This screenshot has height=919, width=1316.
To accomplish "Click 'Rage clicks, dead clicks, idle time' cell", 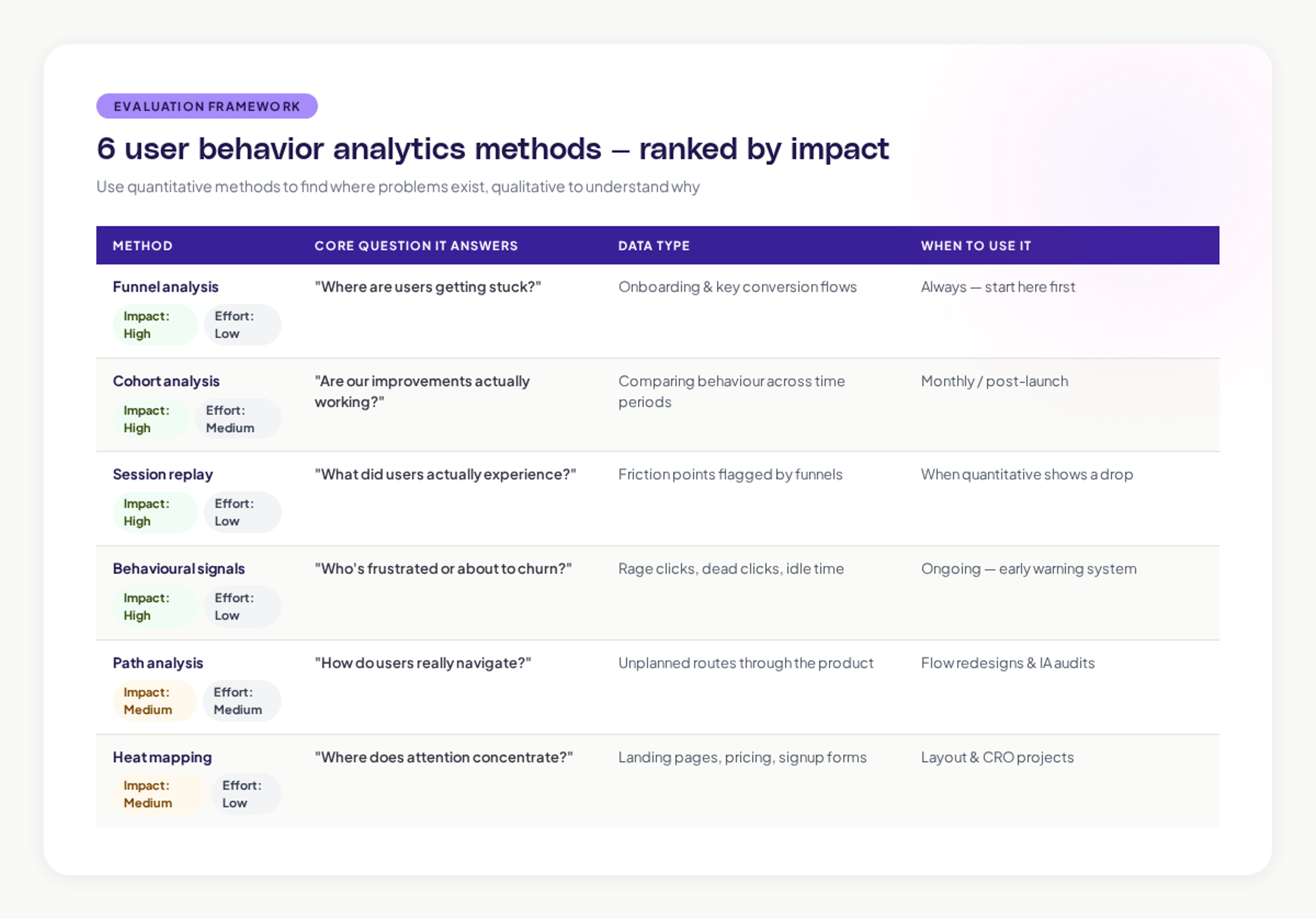I will [731, 569].
